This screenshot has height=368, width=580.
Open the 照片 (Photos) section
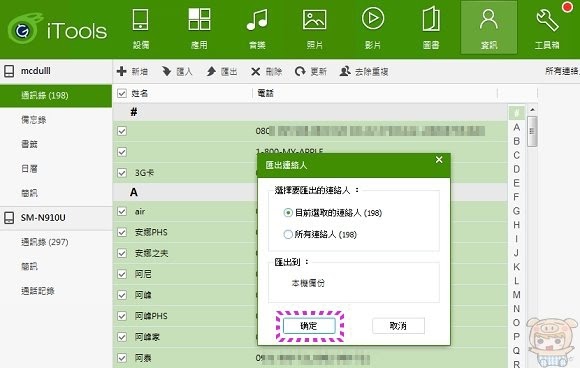pos(315,28)
